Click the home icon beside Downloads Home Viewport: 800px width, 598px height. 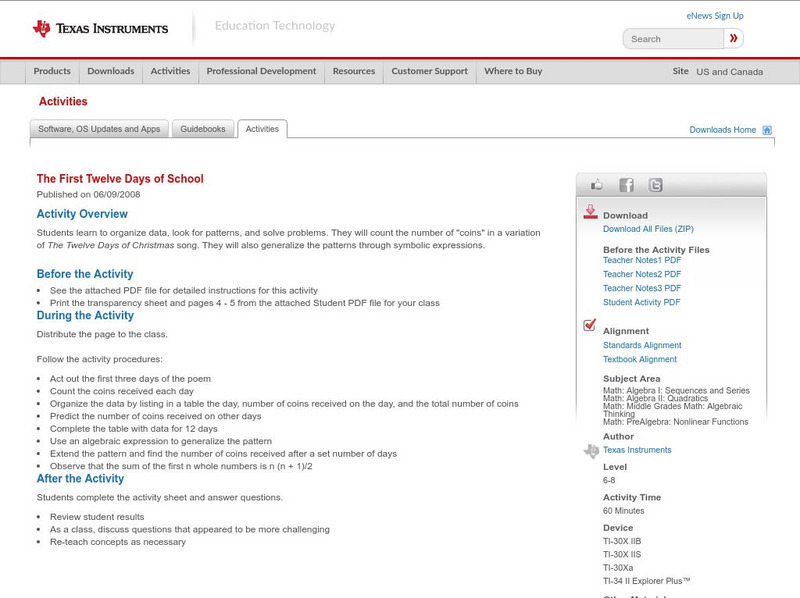click(767, 130)
